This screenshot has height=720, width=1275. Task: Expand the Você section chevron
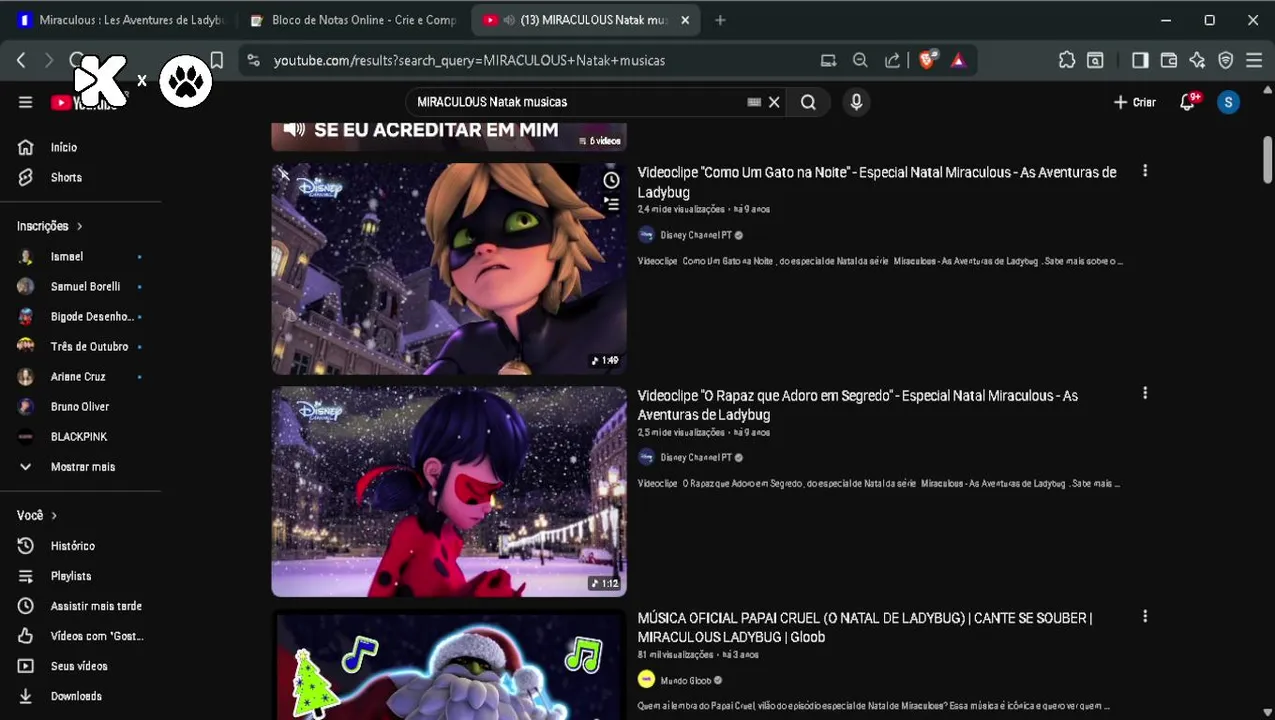click(54, 515)
